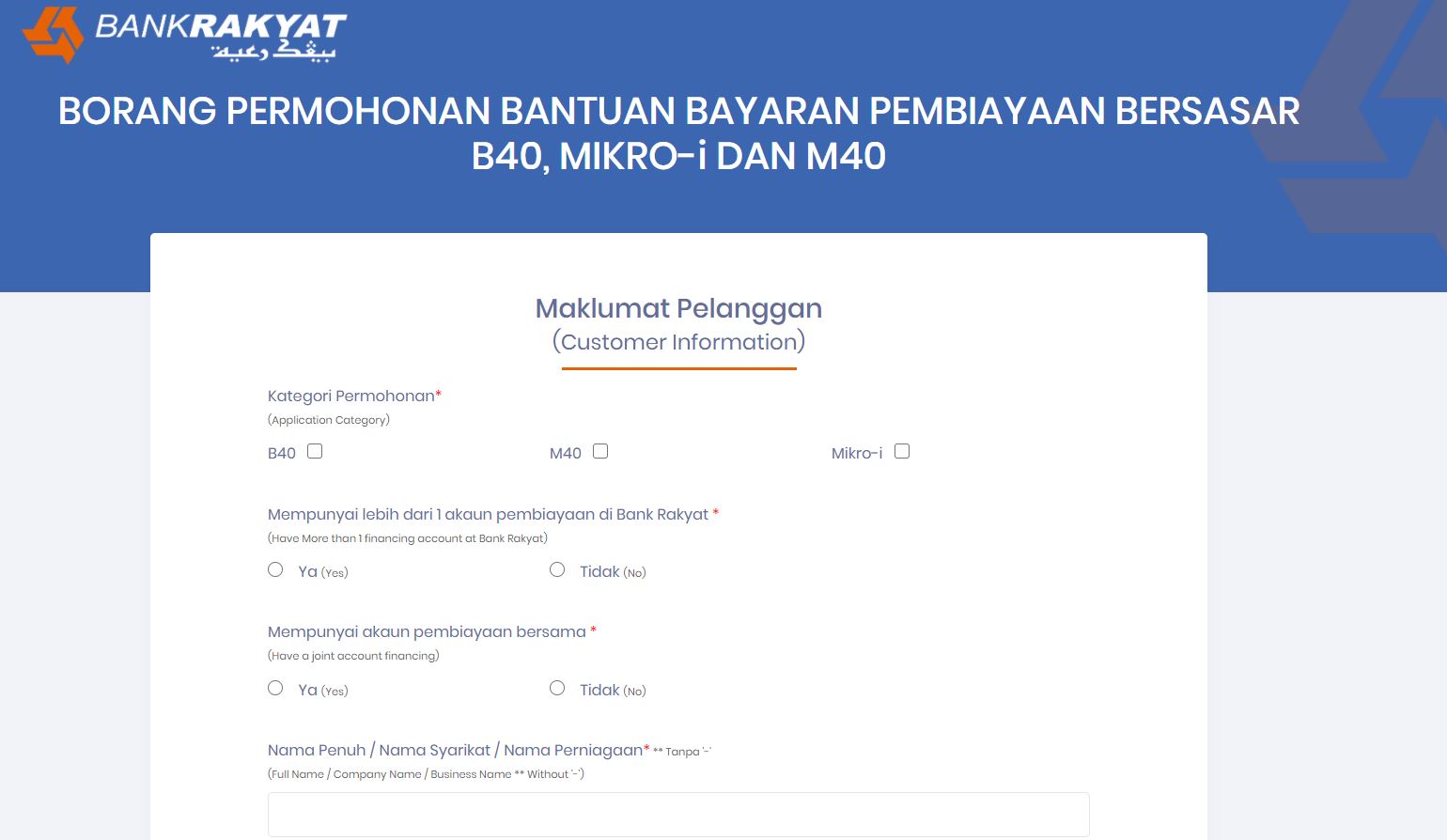
Task: Select Ya for more than one financing account
Action: pyautogui.click(x=275, y=569)
